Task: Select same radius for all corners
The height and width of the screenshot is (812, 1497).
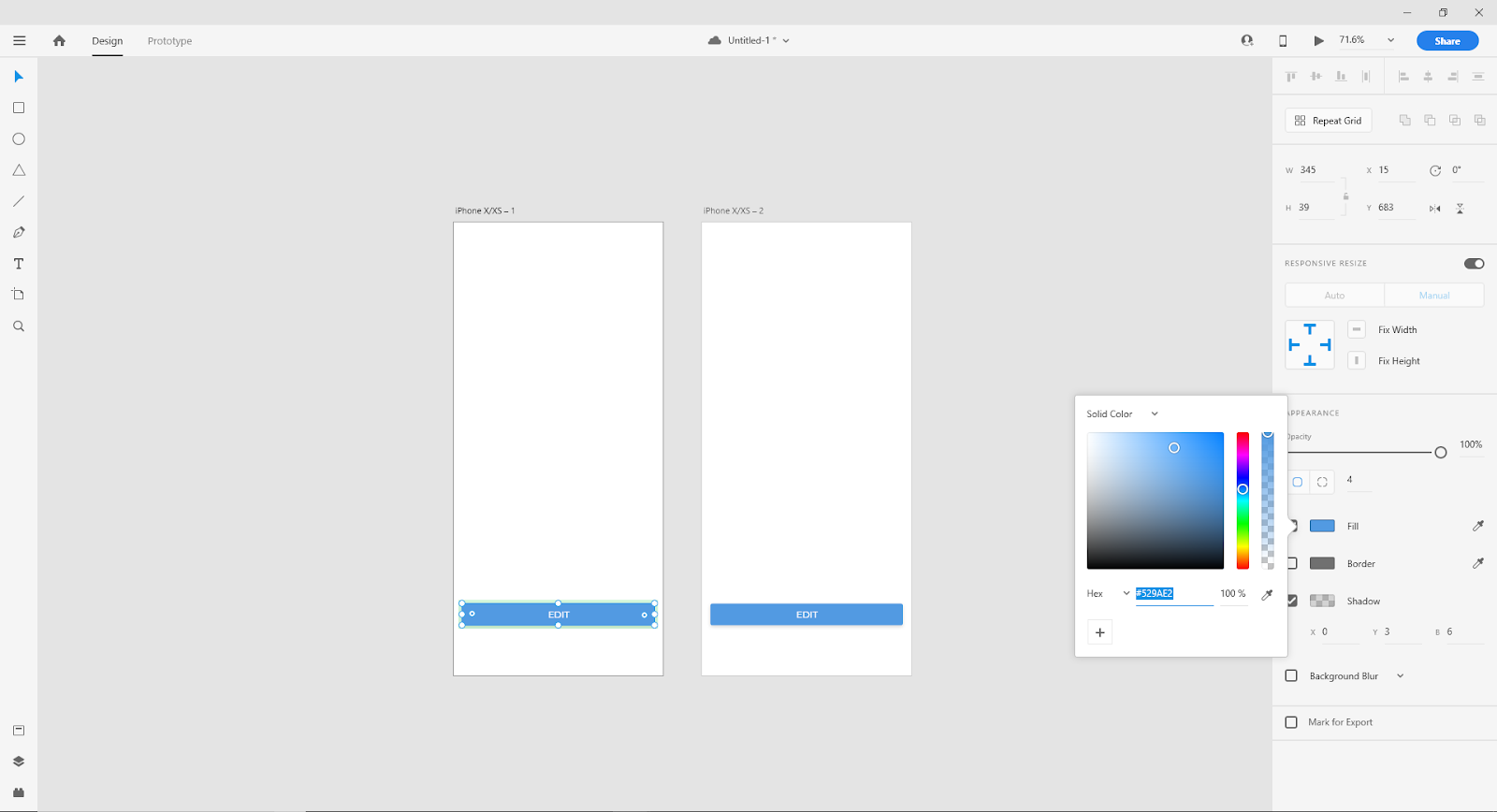Action: pos(1298,482)
